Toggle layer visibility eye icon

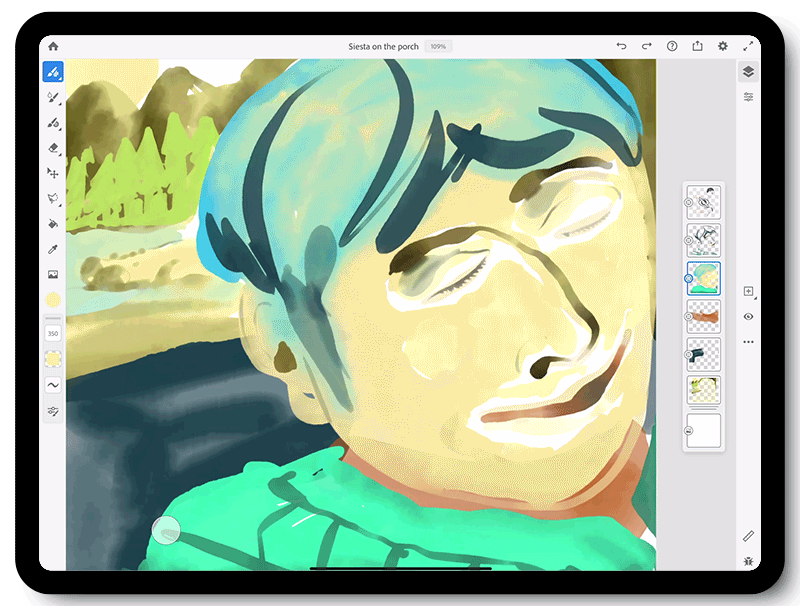point(748,316)
